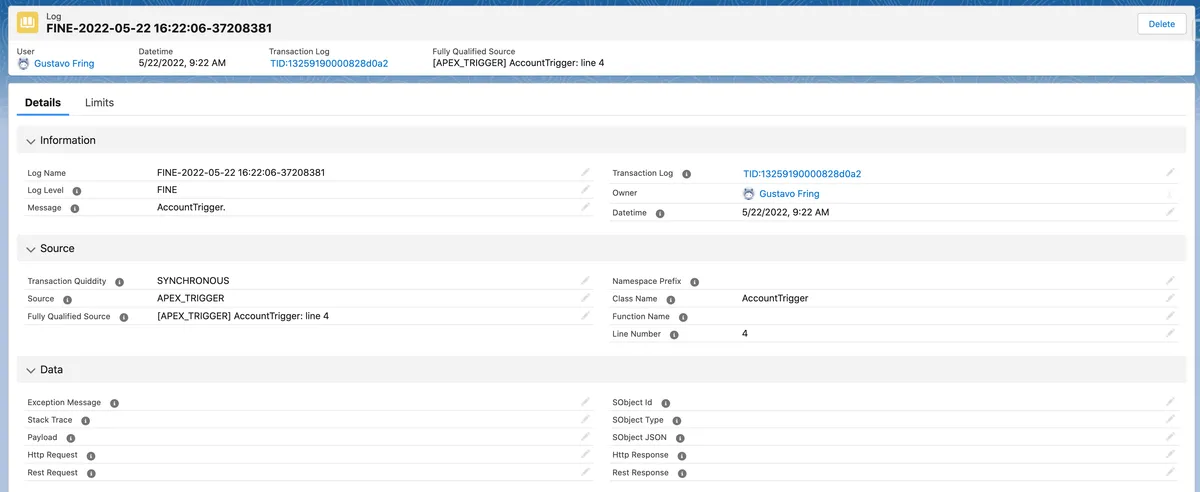
Task: Edit the Log Name field pencil icon
Action: pos(586,173)
